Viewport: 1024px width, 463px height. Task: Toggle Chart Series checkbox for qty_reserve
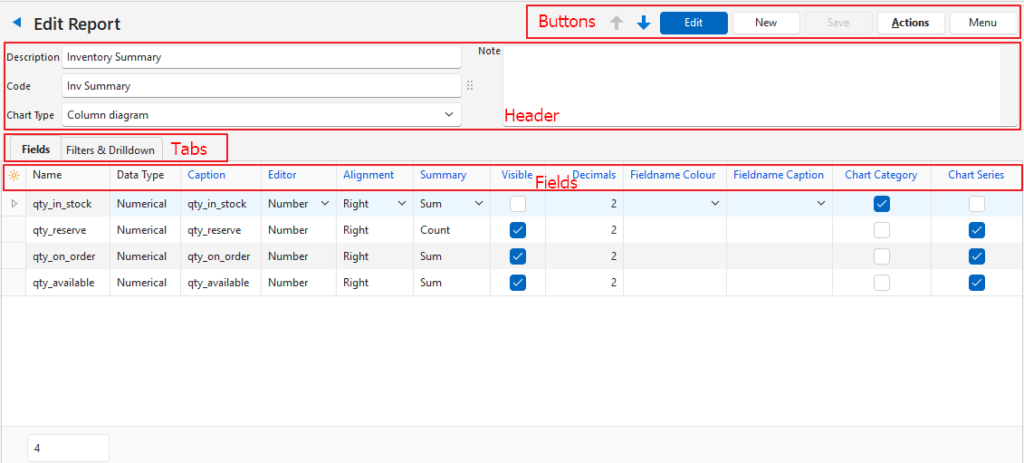point(977,230)
